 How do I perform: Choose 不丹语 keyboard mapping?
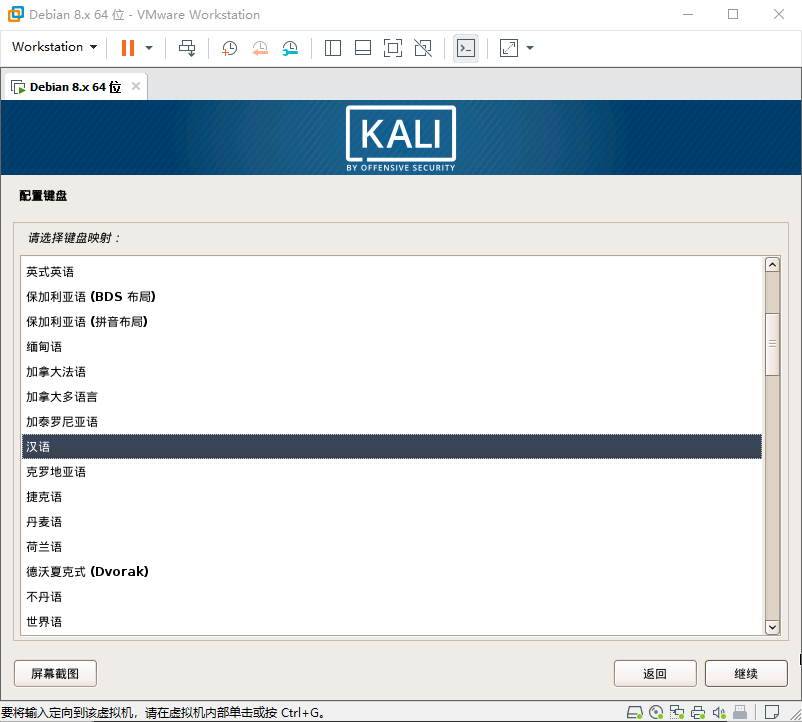[392, 597]
